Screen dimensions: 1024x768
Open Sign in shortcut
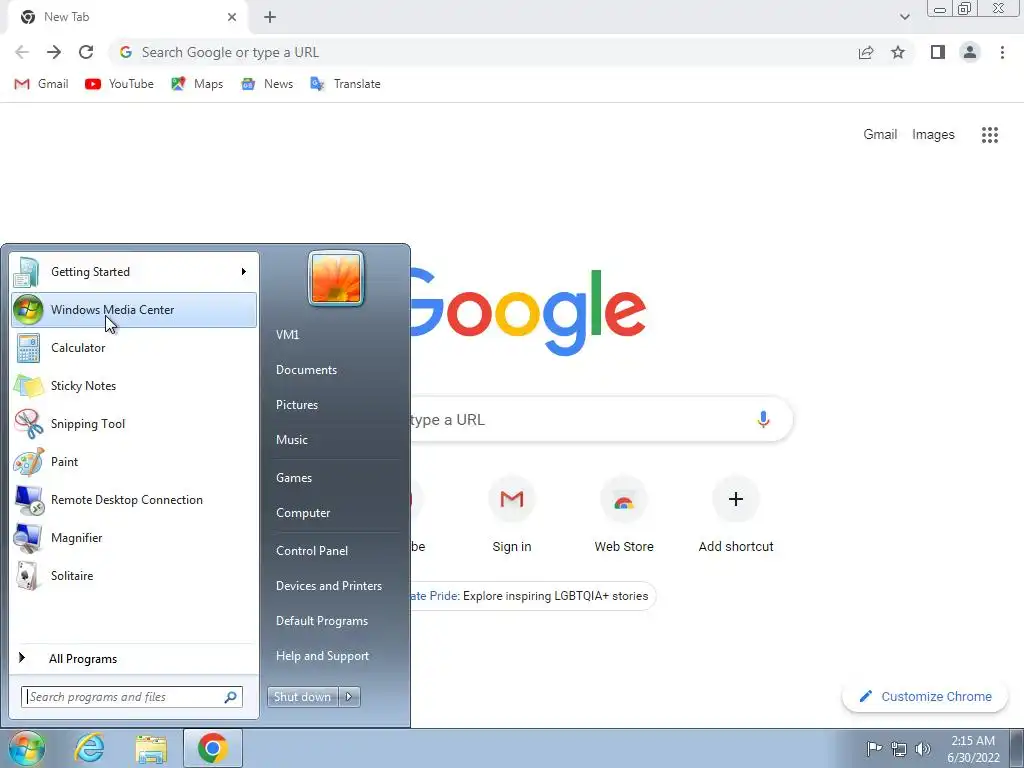coord(512,516)
